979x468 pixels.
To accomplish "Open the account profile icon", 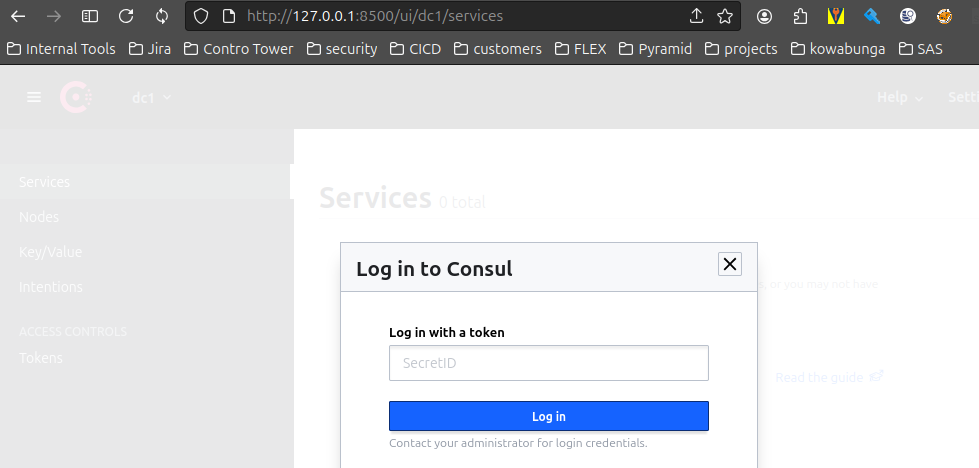I will tap(764, 16).
